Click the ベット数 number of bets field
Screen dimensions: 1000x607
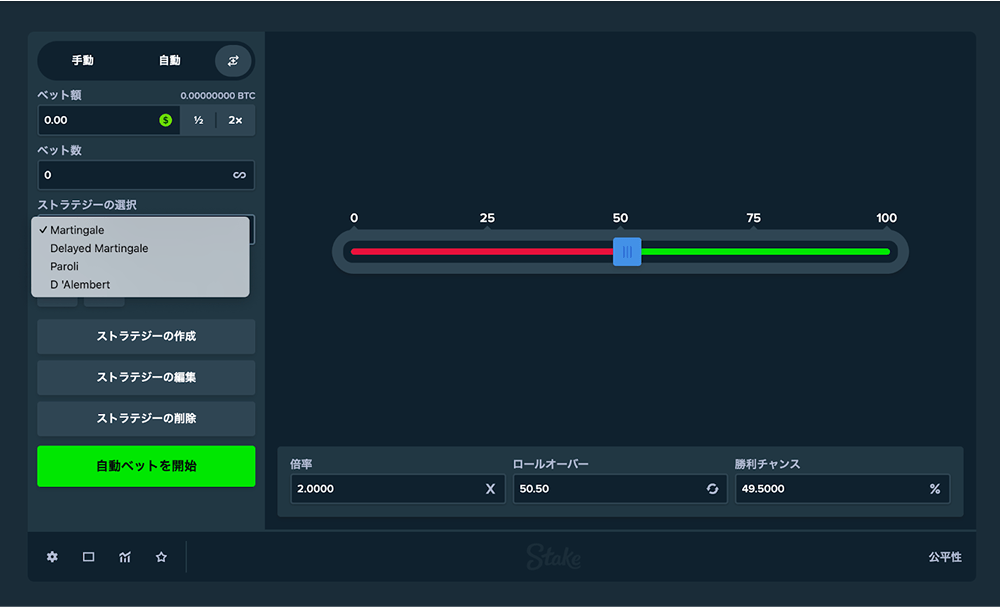tap(146, 175)
